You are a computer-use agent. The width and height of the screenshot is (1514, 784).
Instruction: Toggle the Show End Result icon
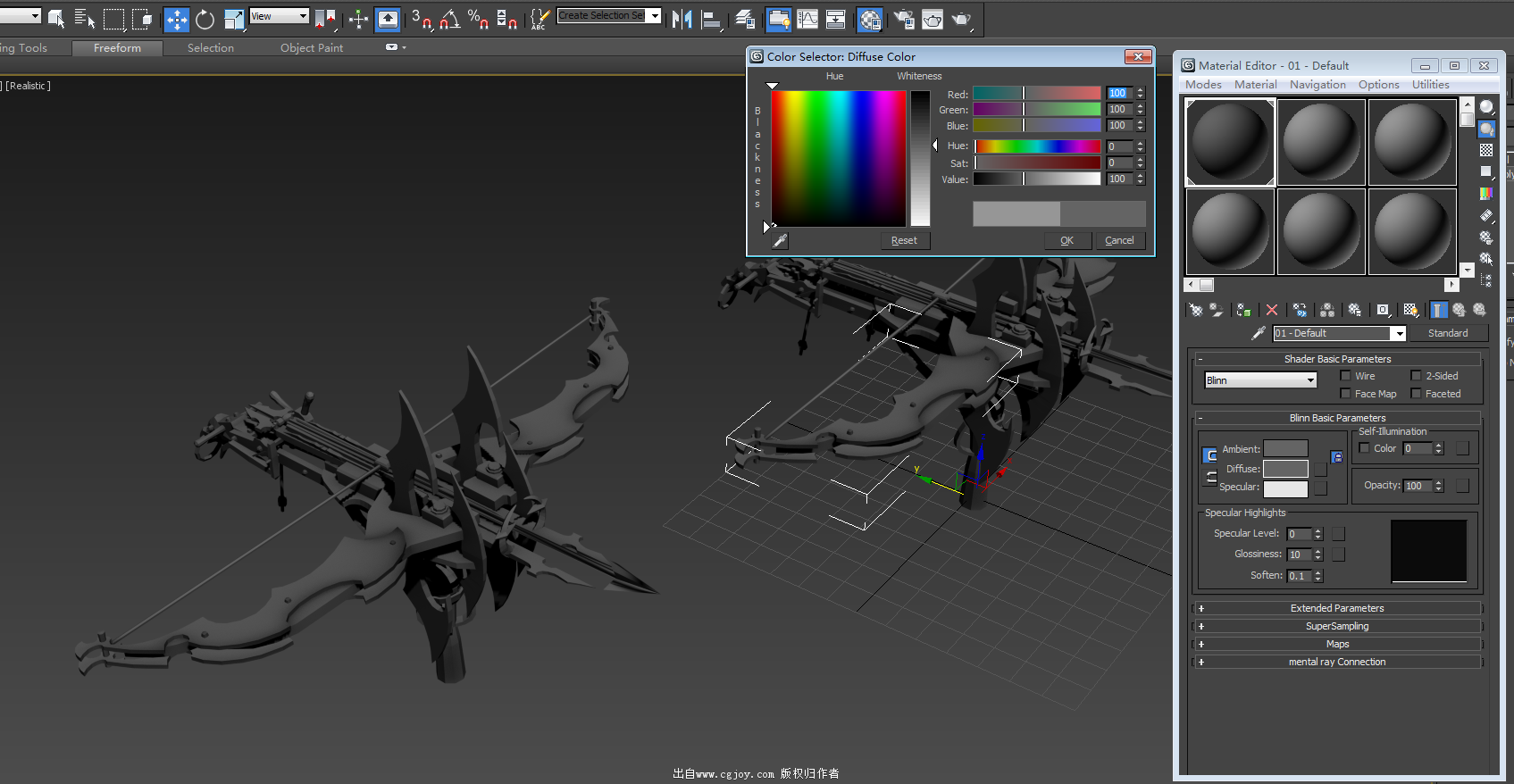1438,310
